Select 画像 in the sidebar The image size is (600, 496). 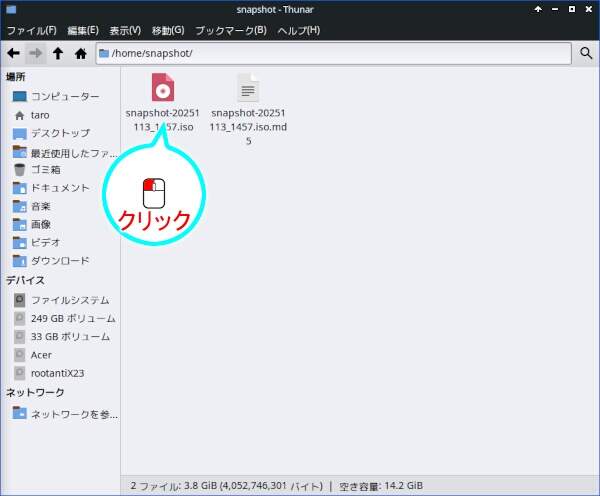pos(41,224)
